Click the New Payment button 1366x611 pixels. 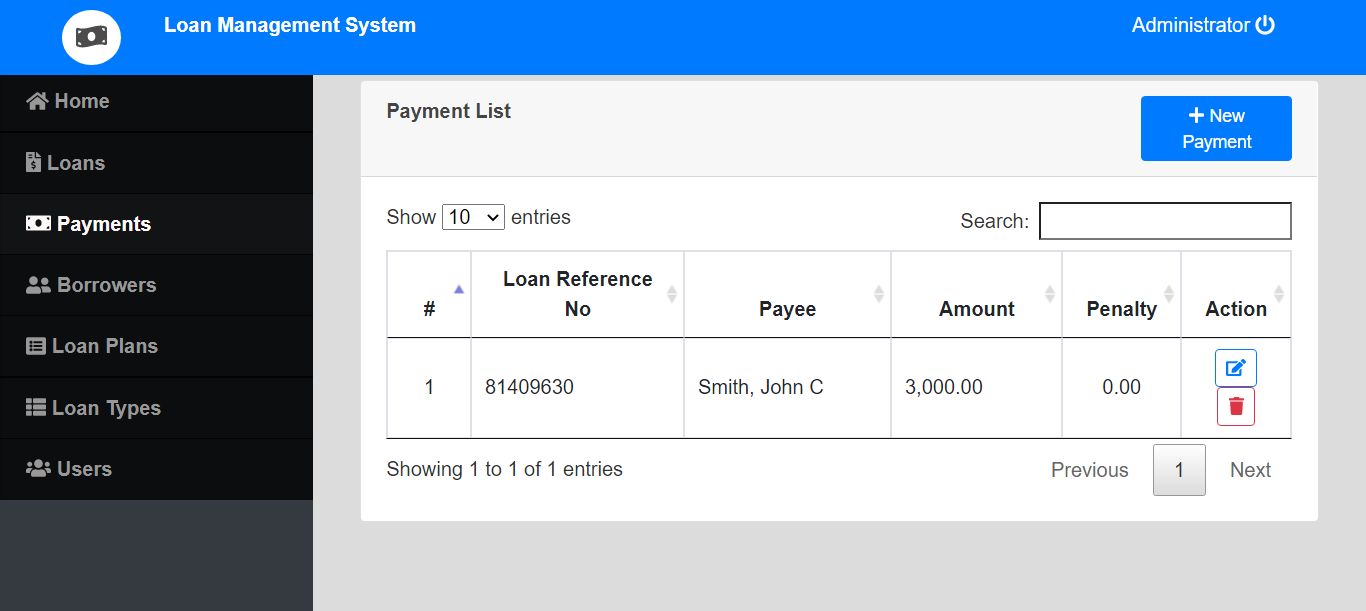pyautogui.click(x=1216, y=128)
